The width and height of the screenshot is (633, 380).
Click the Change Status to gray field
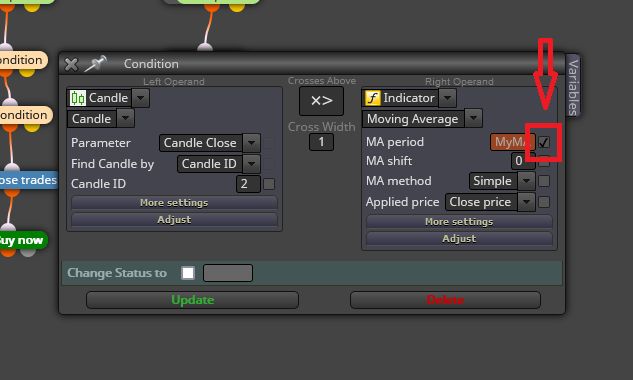pos(228,273)
